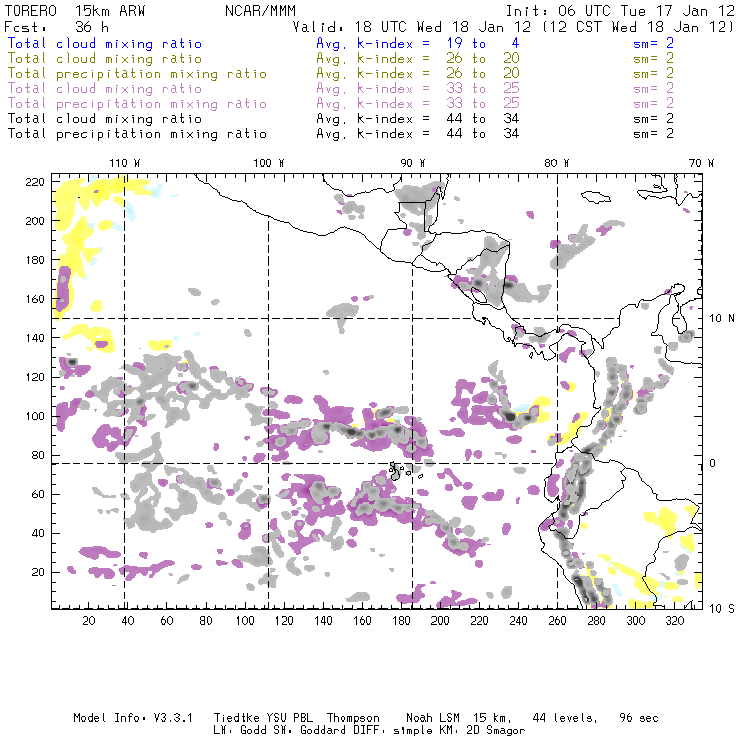740x740 pixels.
Task: Click the '180' label on the horizontal axis
Action: [x=401, y=621]
